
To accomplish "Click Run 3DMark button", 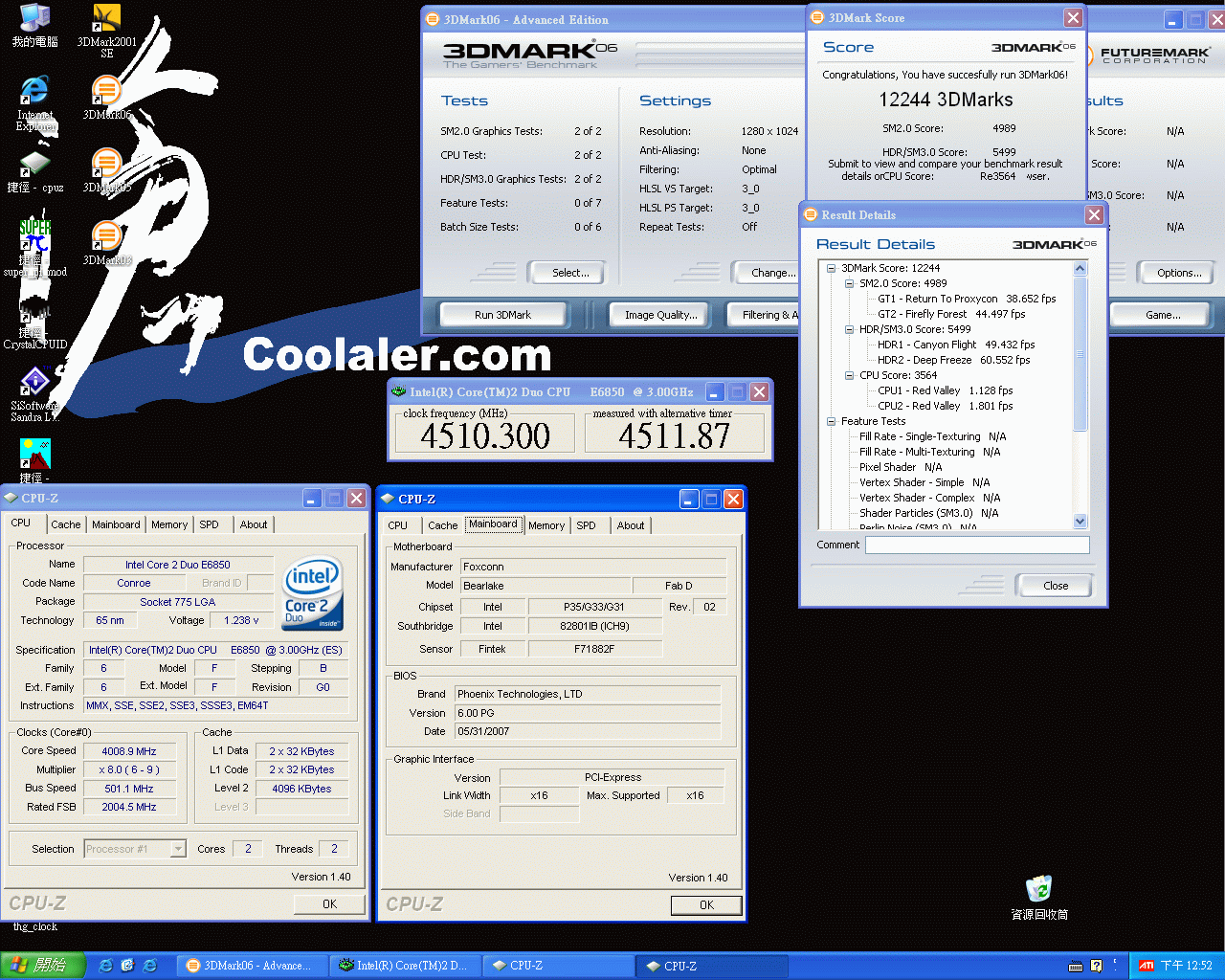I will click(502, 315).
